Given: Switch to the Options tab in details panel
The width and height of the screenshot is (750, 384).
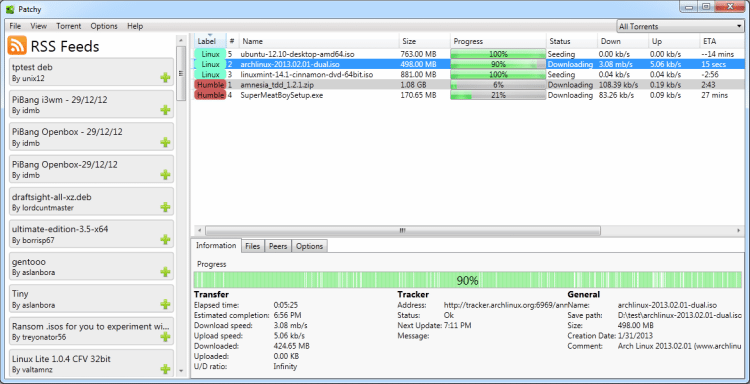Looking at the screenshot, I should pos(309,246).
